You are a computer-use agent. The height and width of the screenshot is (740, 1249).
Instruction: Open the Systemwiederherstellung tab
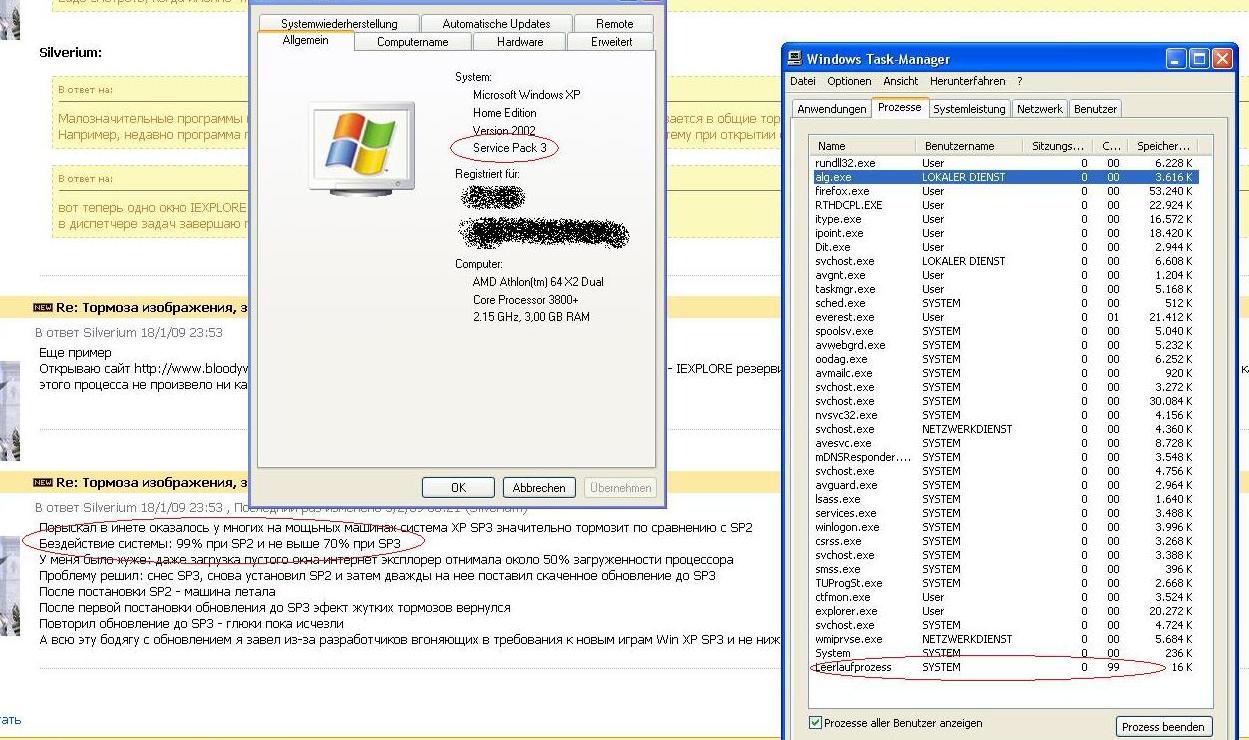(x=339, y=23)
